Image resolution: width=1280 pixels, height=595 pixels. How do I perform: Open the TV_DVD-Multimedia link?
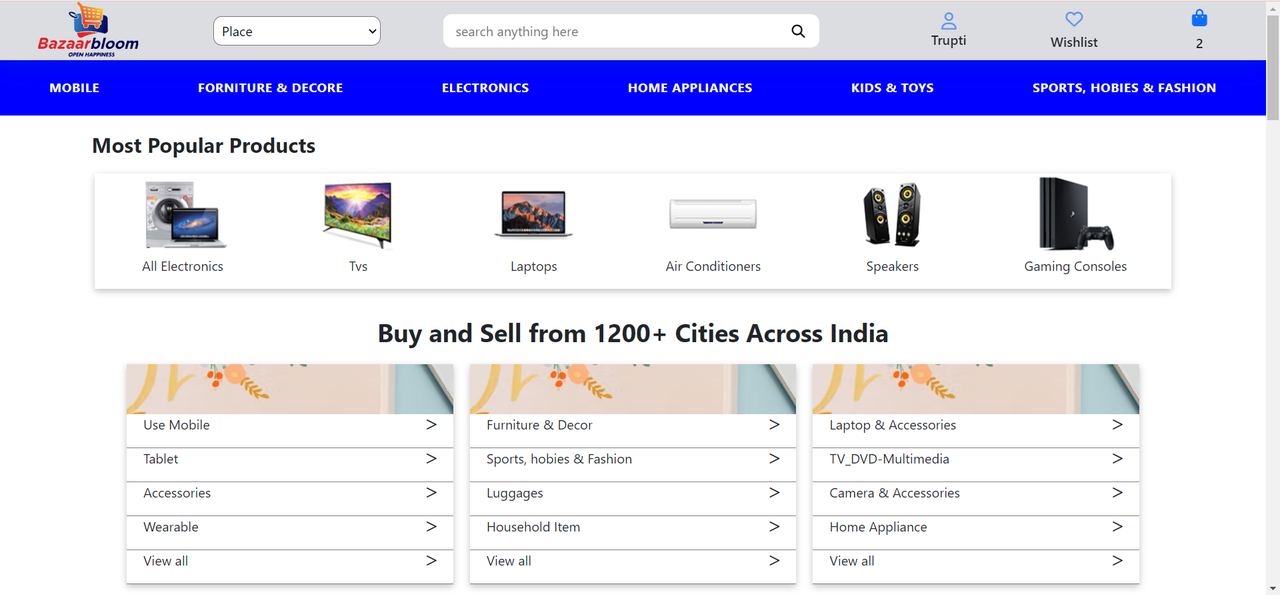[889, 459]
